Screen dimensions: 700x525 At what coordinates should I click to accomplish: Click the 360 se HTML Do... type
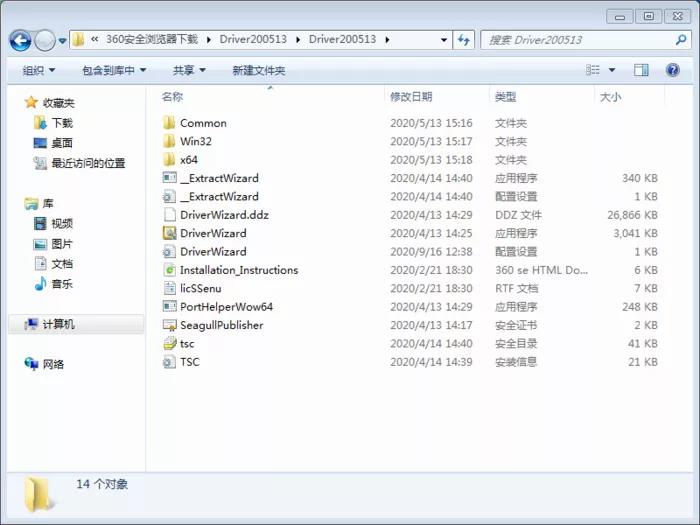(x=541, y=270)
